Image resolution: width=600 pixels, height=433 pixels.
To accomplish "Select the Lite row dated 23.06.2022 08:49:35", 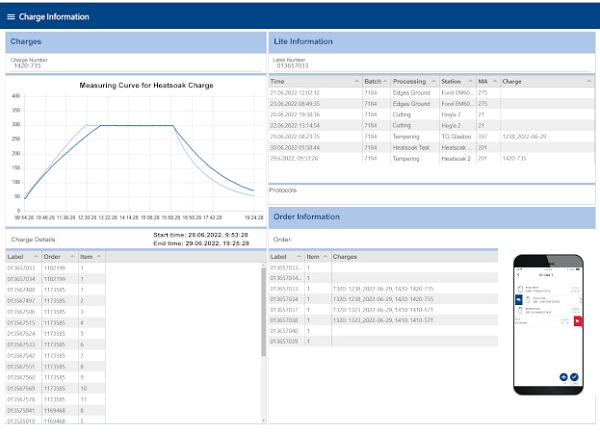I will (432, 104).
